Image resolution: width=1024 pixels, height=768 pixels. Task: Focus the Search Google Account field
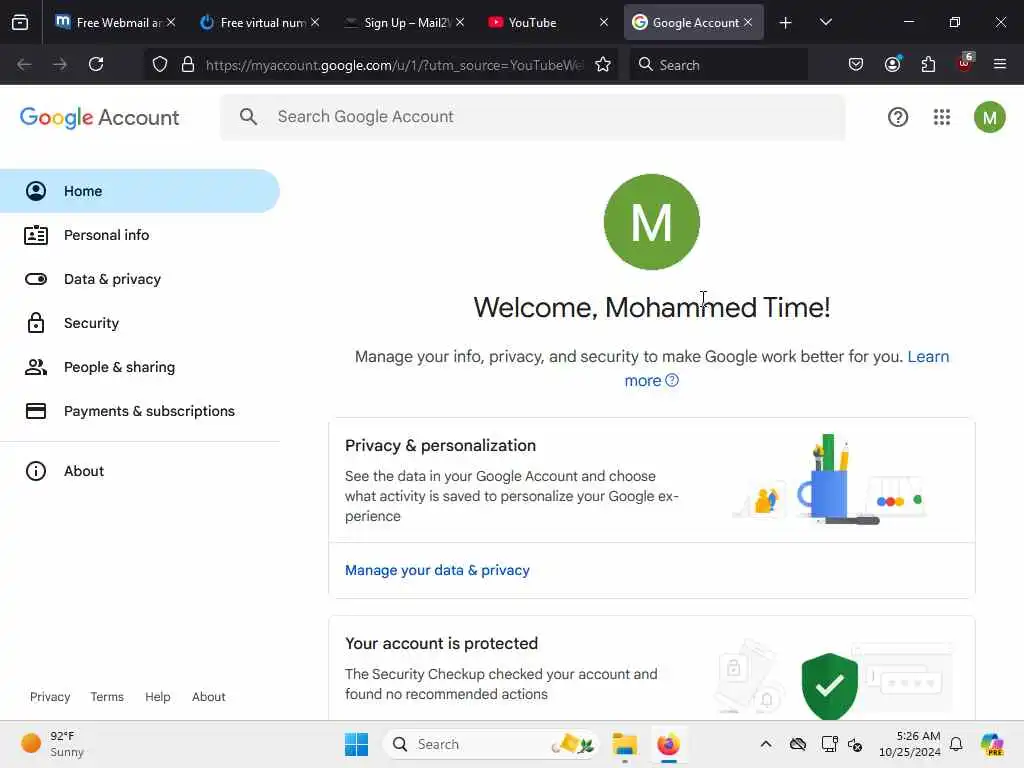(533, 117)
